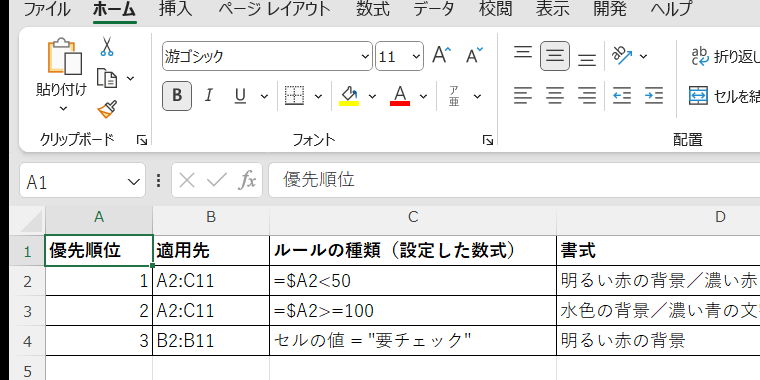
Task: Align text to bottom
Action: tap(587, 60)
